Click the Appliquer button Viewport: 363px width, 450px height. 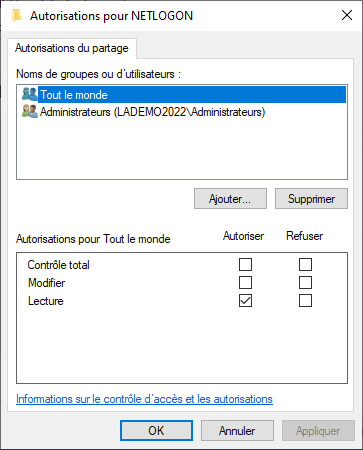point(318,431)
